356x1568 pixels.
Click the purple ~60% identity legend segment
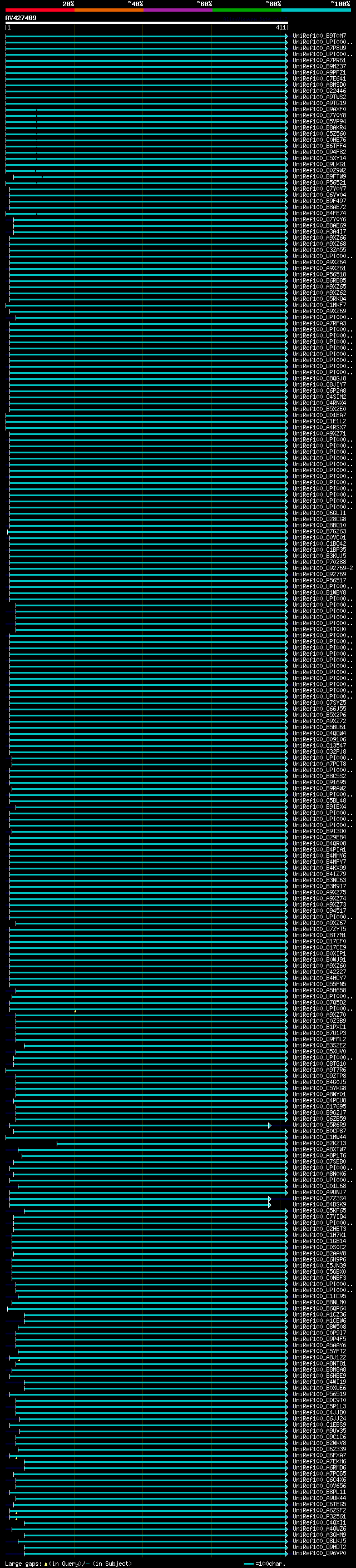pyautogui.click(x=177, y=11)
